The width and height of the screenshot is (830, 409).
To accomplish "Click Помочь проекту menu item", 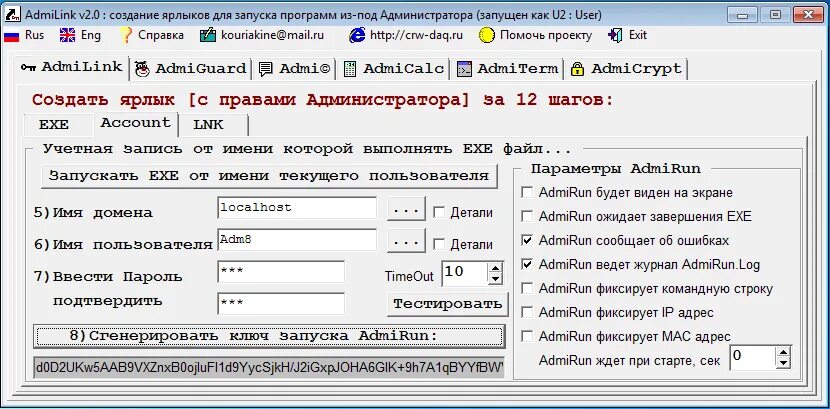I will coord(535,35).
